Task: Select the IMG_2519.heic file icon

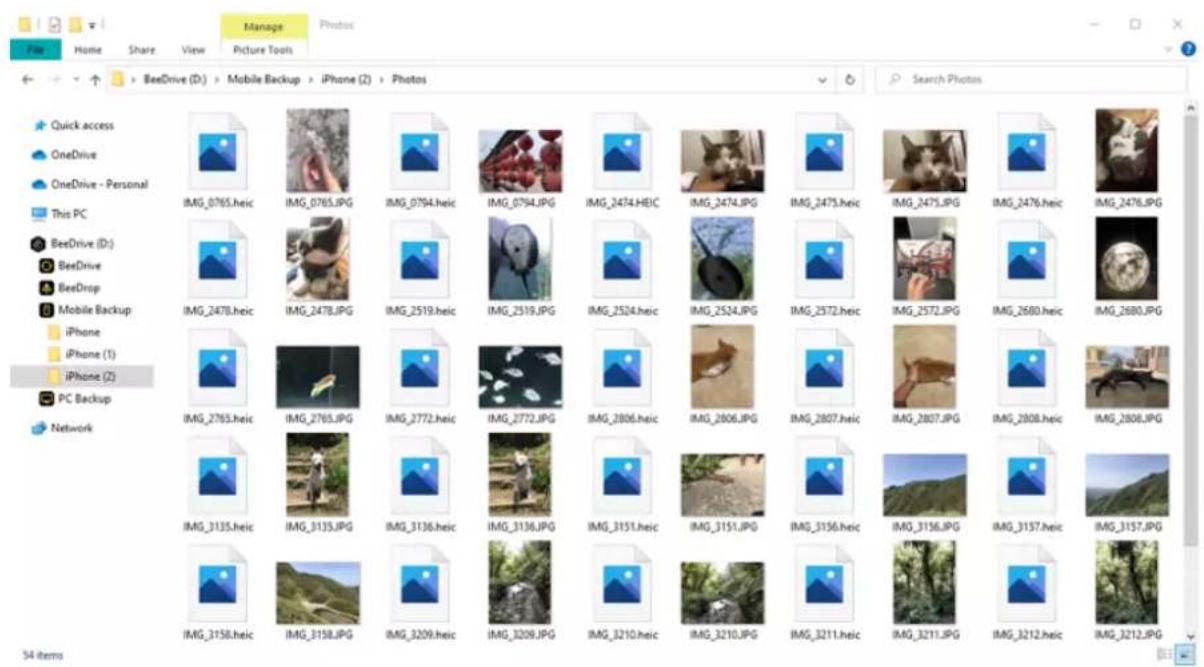Action: 419,260
